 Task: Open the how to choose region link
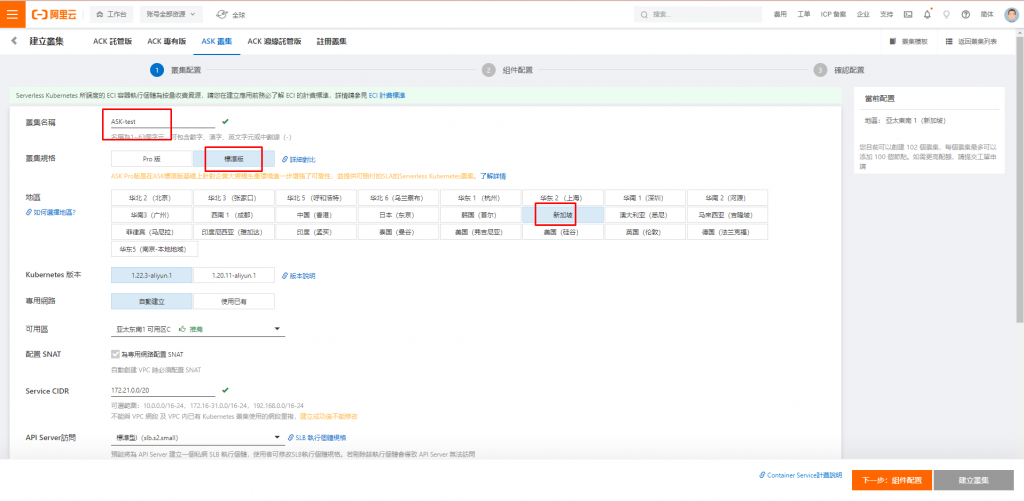tap(51, 212)
